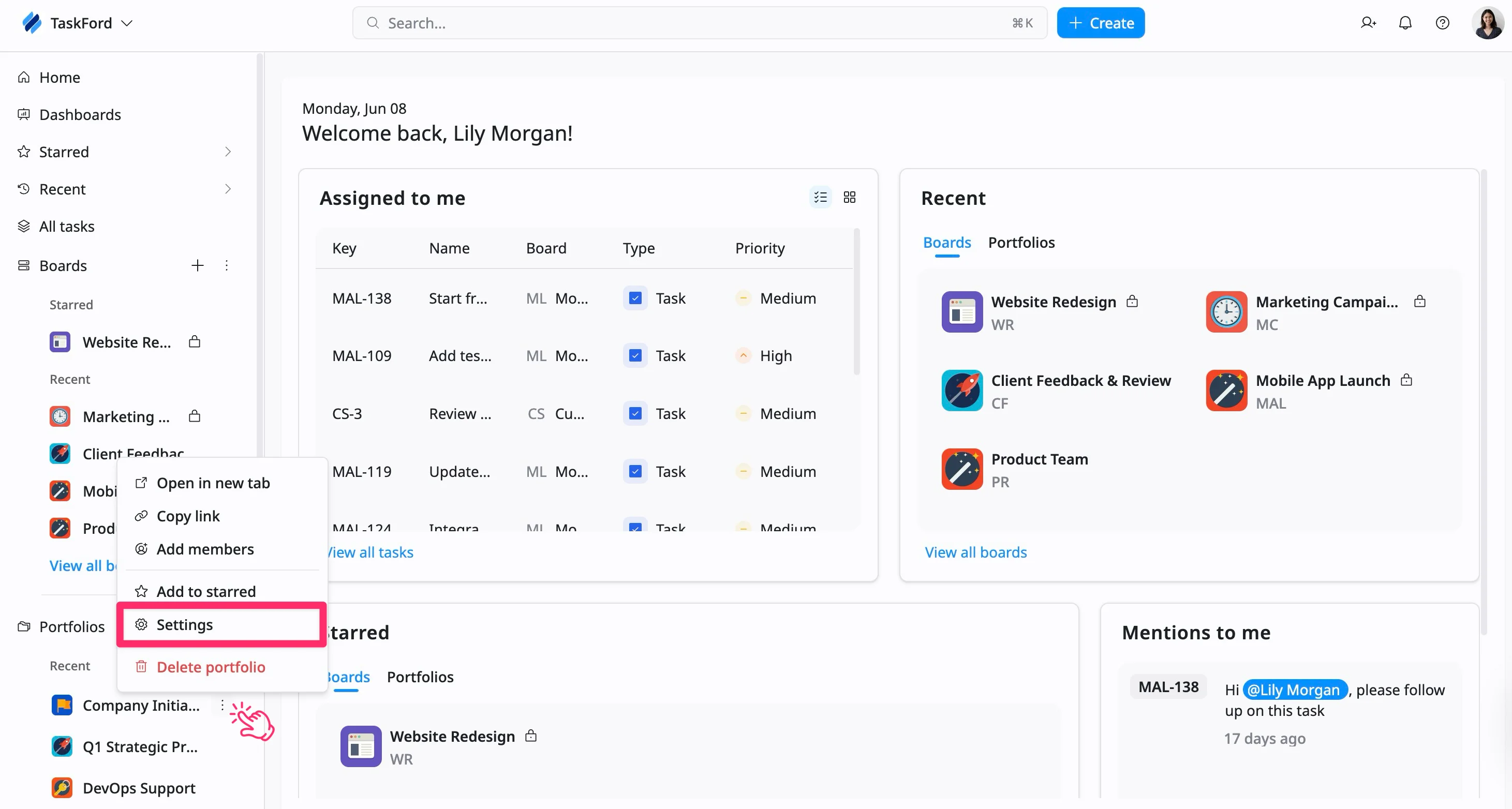Open MAL-138 tag in Mentions
1512x809 pixels.
coord(1168,687)
